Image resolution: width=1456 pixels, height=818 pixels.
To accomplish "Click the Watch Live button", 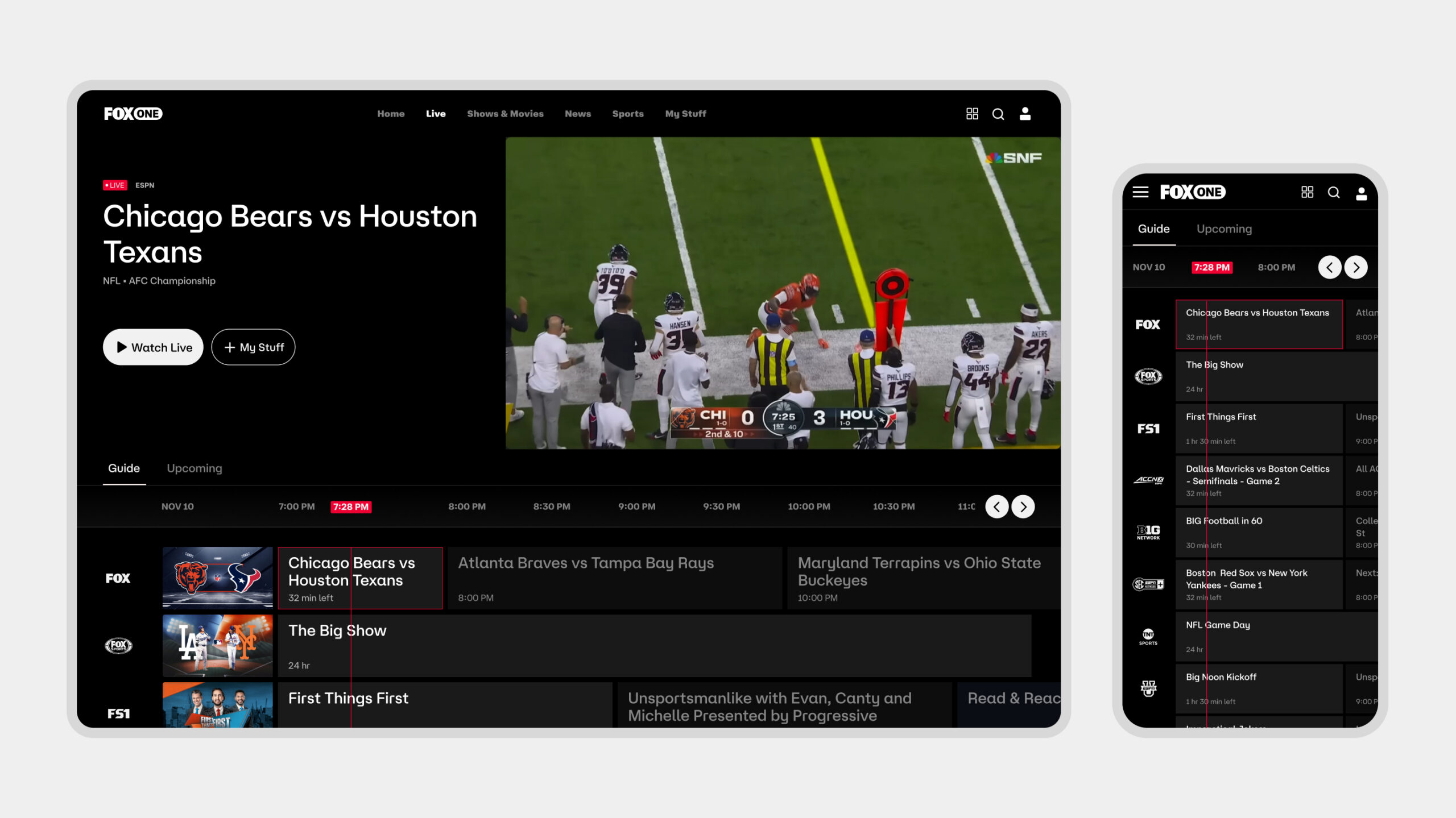I will 153,347.
